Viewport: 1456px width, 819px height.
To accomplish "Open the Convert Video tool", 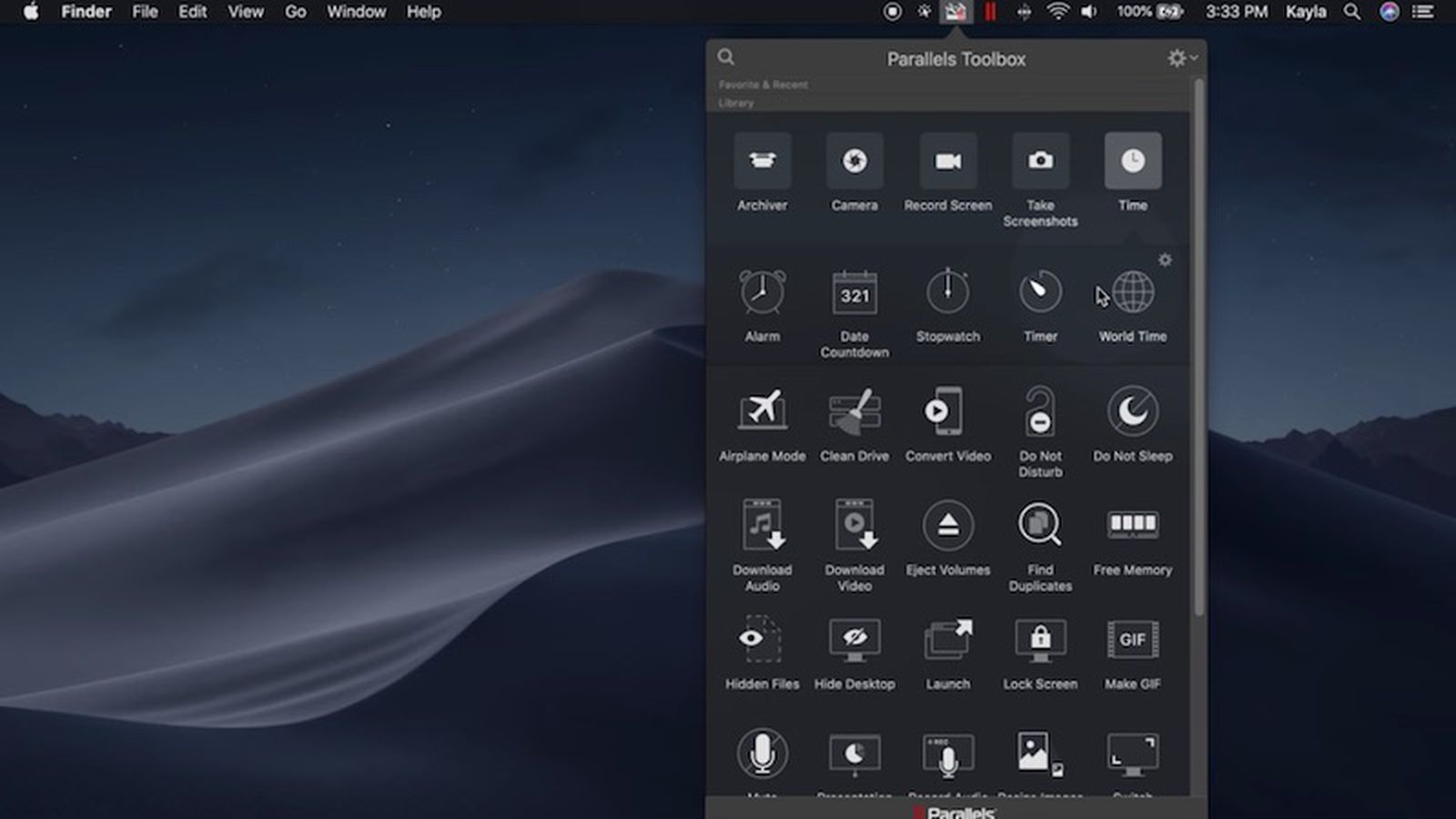I will 947,413.
